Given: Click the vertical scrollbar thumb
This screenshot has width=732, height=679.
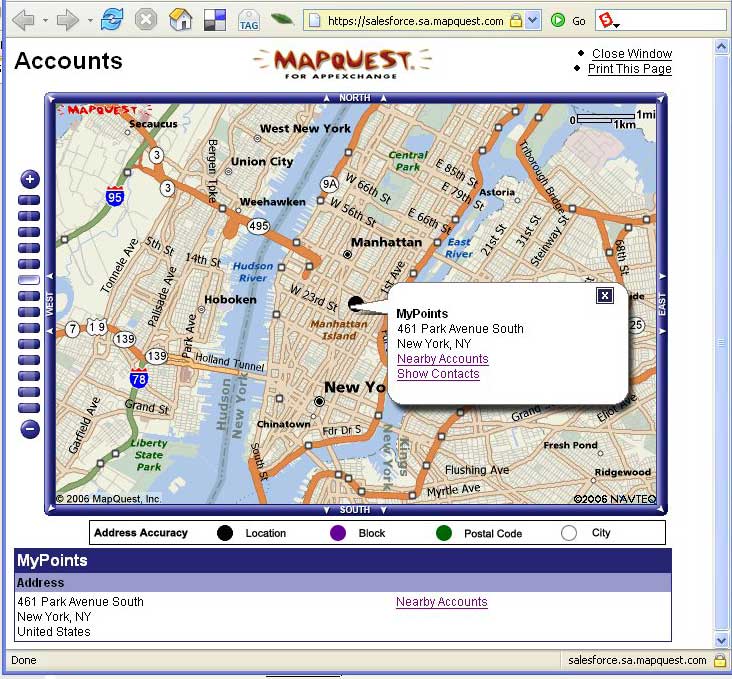Looking at the screenshot, I should pos(721,343).
